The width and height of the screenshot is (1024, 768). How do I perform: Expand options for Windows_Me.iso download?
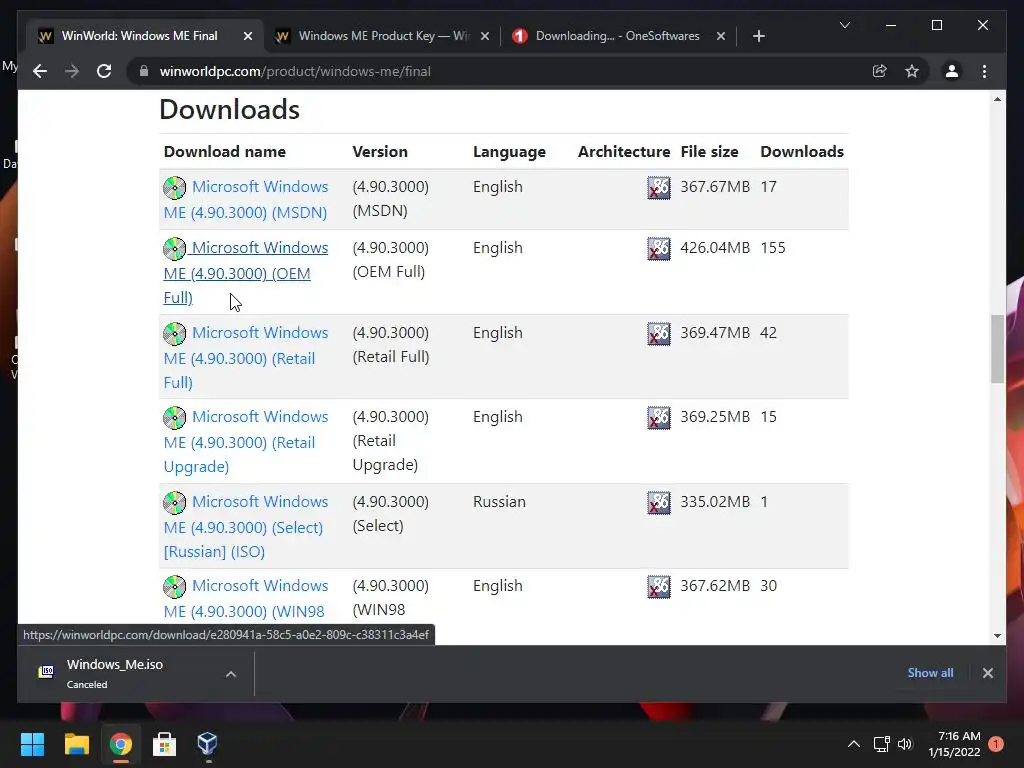click(x=231, y=673)
